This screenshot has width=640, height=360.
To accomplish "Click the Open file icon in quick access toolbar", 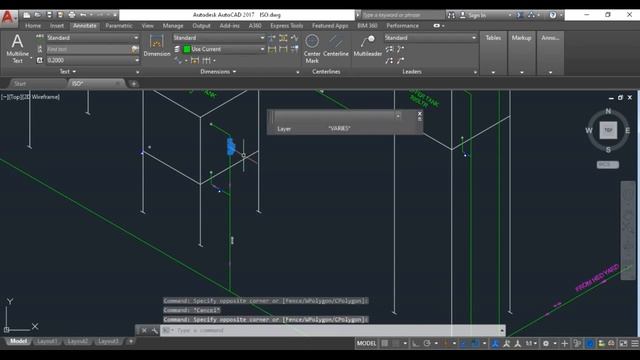I will (38, 15).
